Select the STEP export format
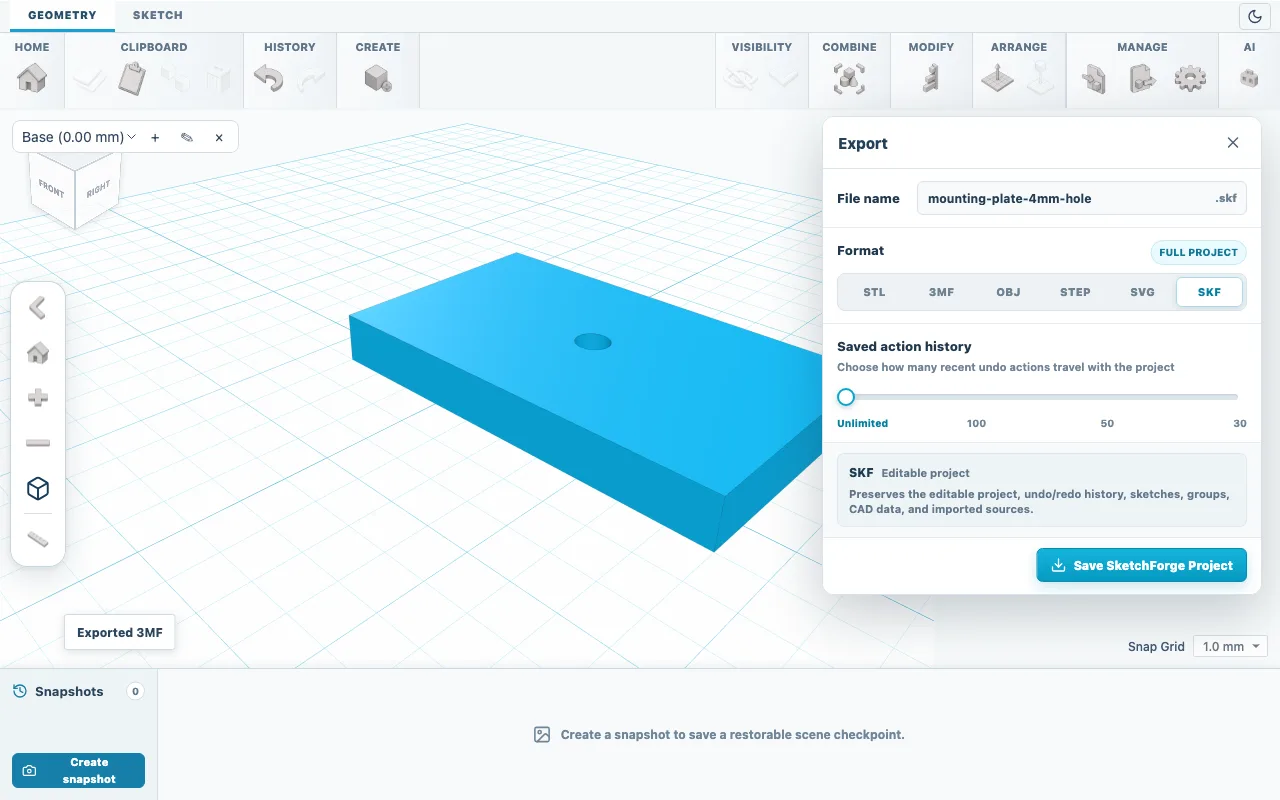 [x=1075, y=292]
